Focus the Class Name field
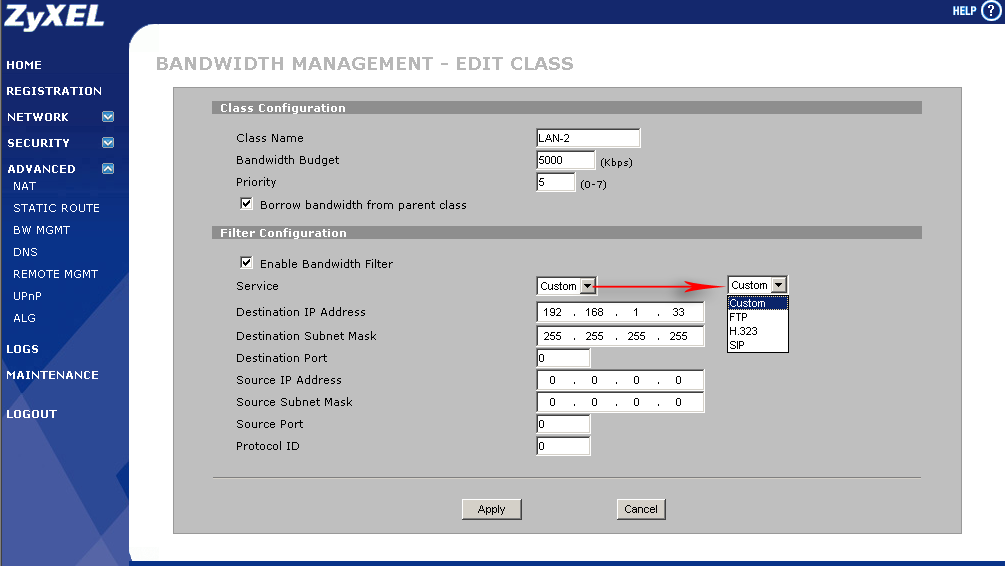The height and width of the screenshot is (566, 1005). tap(588, 138)
